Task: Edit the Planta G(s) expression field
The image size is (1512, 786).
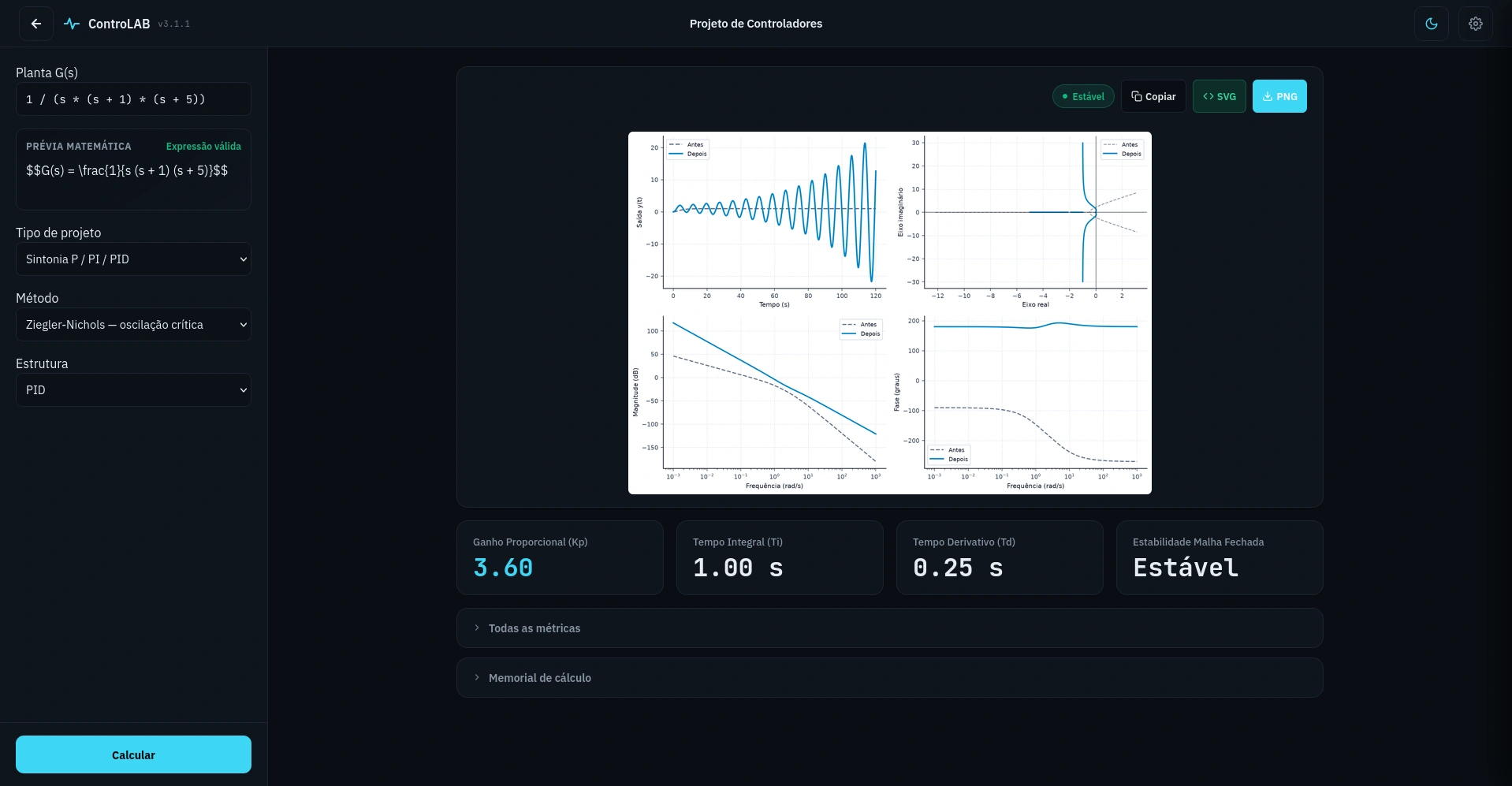Action: [x=133, y=99]
